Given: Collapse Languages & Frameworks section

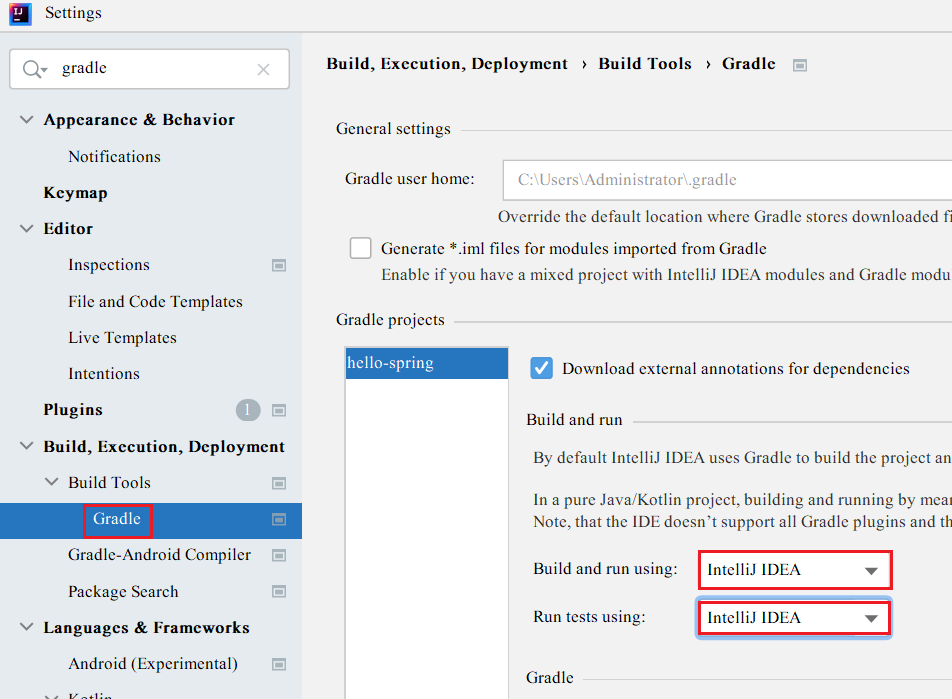Looking at the screenshot, I should pos(27,627).
